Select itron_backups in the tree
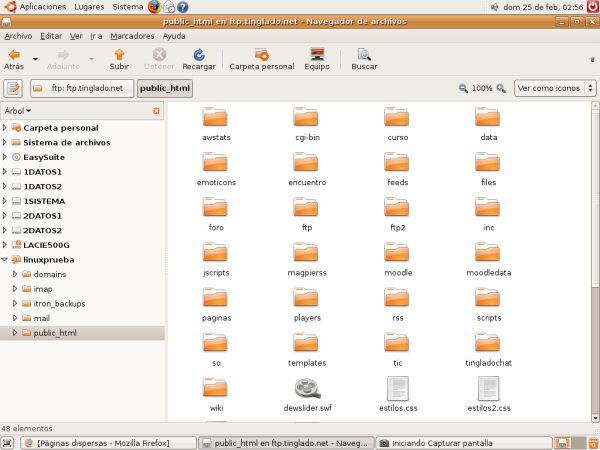Viewport: 600px width, 450px height. (59, 303)
